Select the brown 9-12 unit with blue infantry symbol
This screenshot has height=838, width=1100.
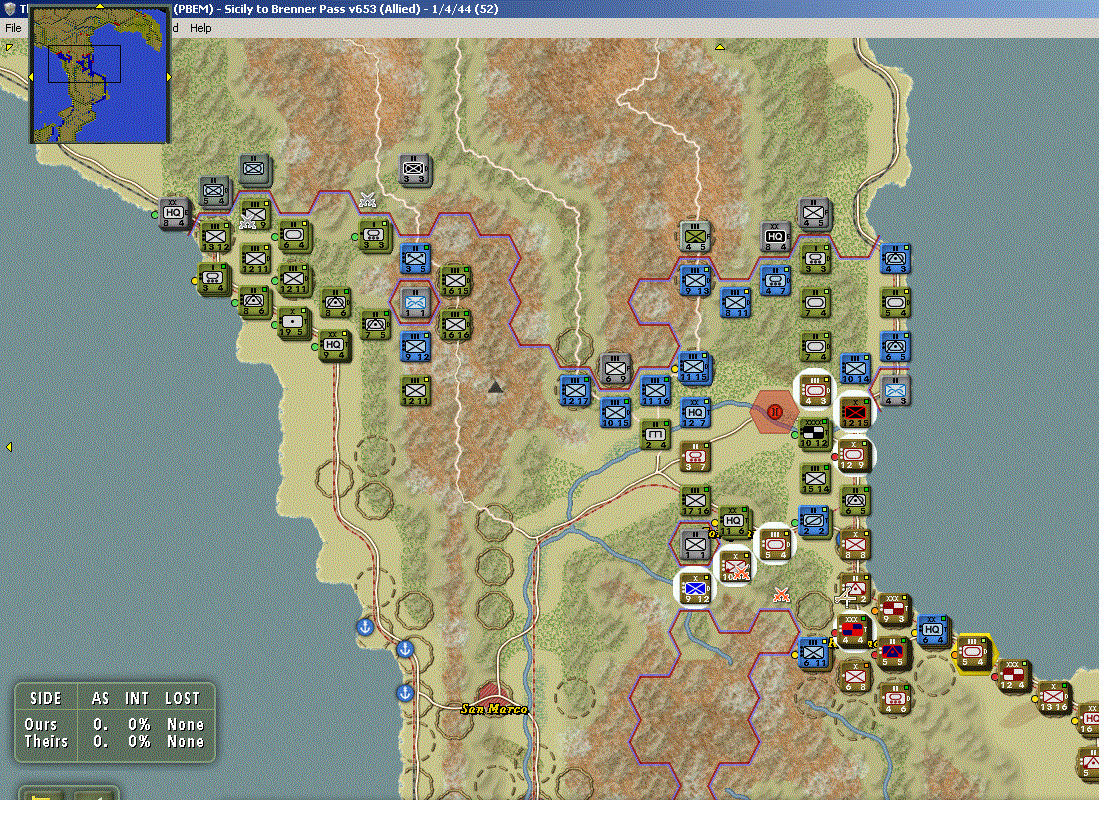[695, 588]
